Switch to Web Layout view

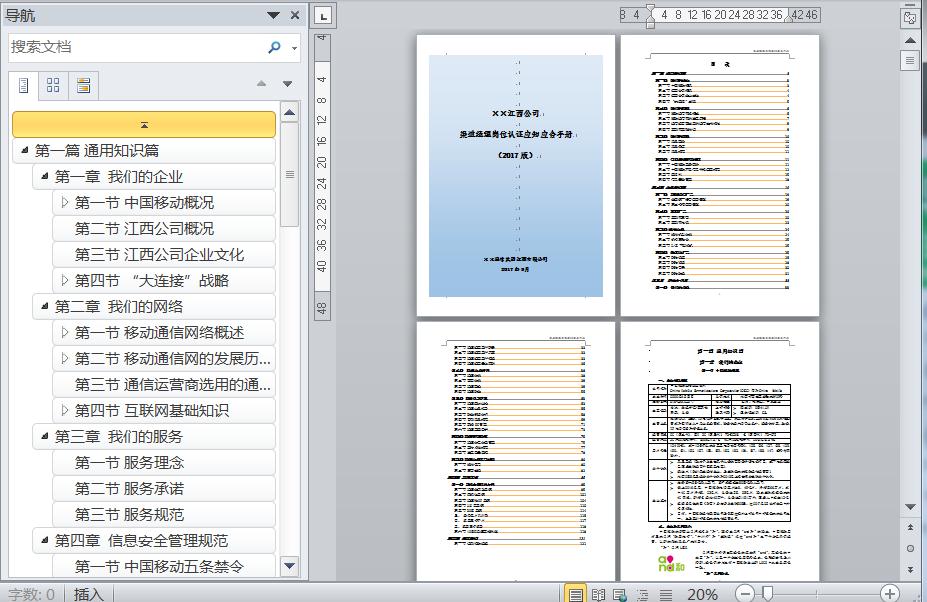[x=620, y=594]
